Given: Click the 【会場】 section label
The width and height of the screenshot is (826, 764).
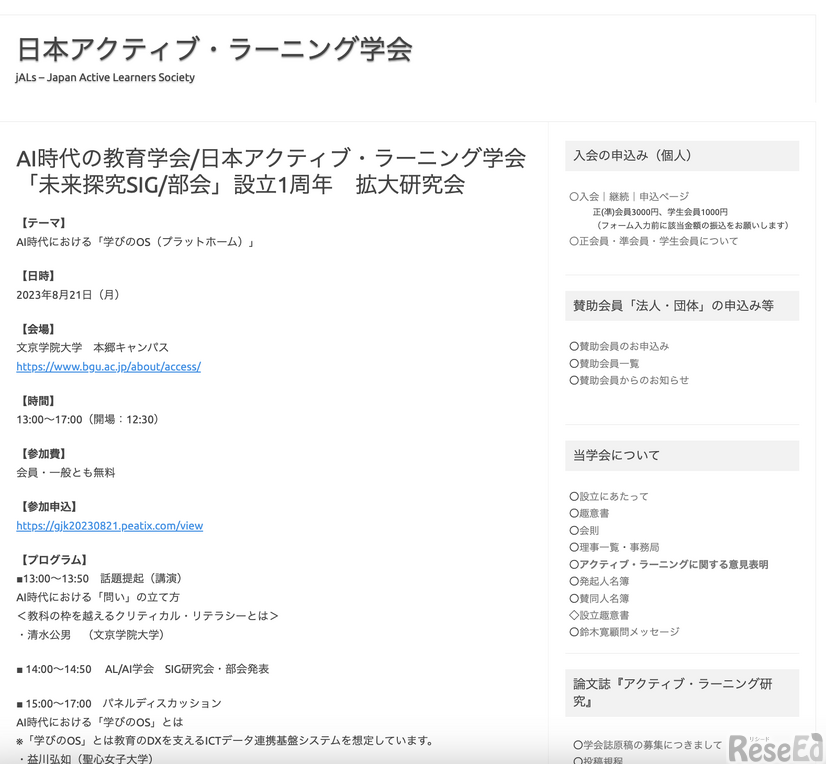Looking at the screenshot, I should [x=36, y=329].
